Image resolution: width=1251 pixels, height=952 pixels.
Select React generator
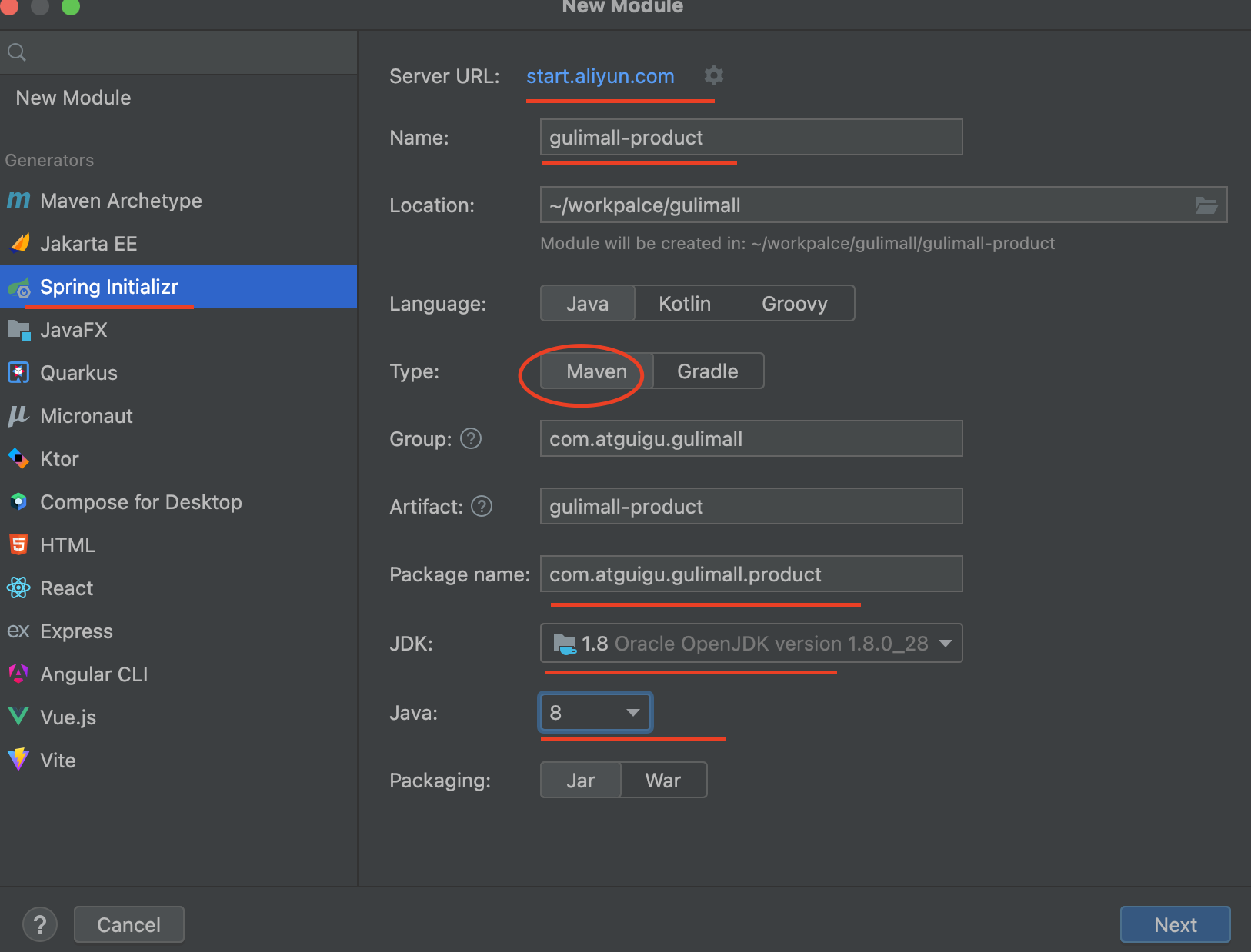point(178,588)
